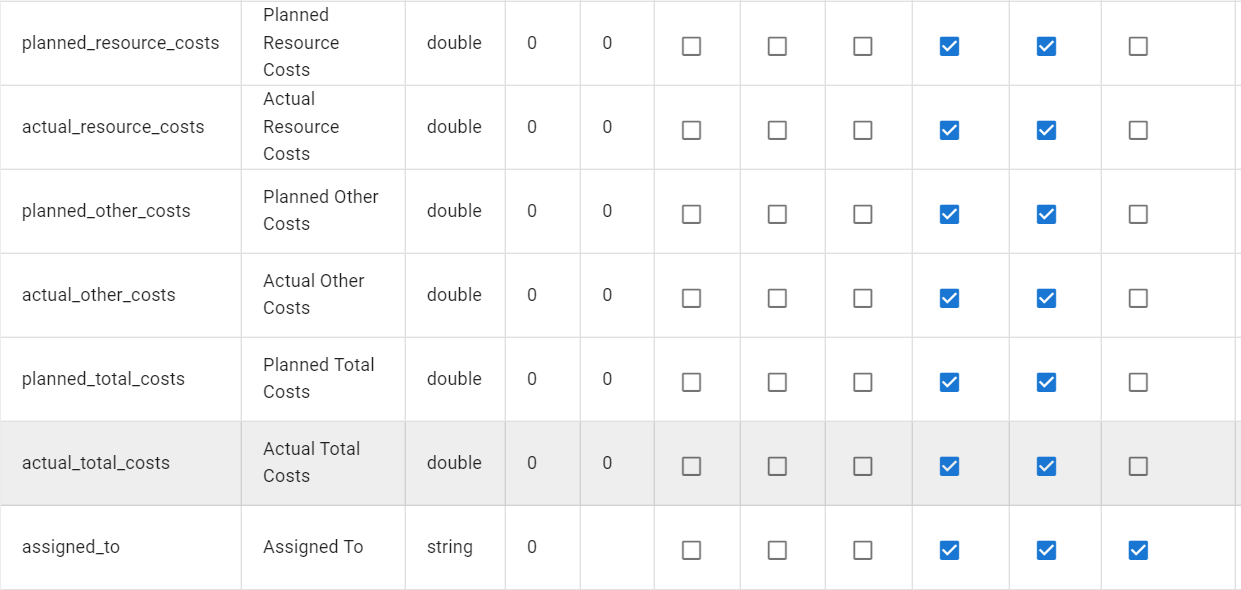Tick first checkbox in planned_resource_costs row
This screenshot has width=1241, height=590.
[x=691, y=46]
